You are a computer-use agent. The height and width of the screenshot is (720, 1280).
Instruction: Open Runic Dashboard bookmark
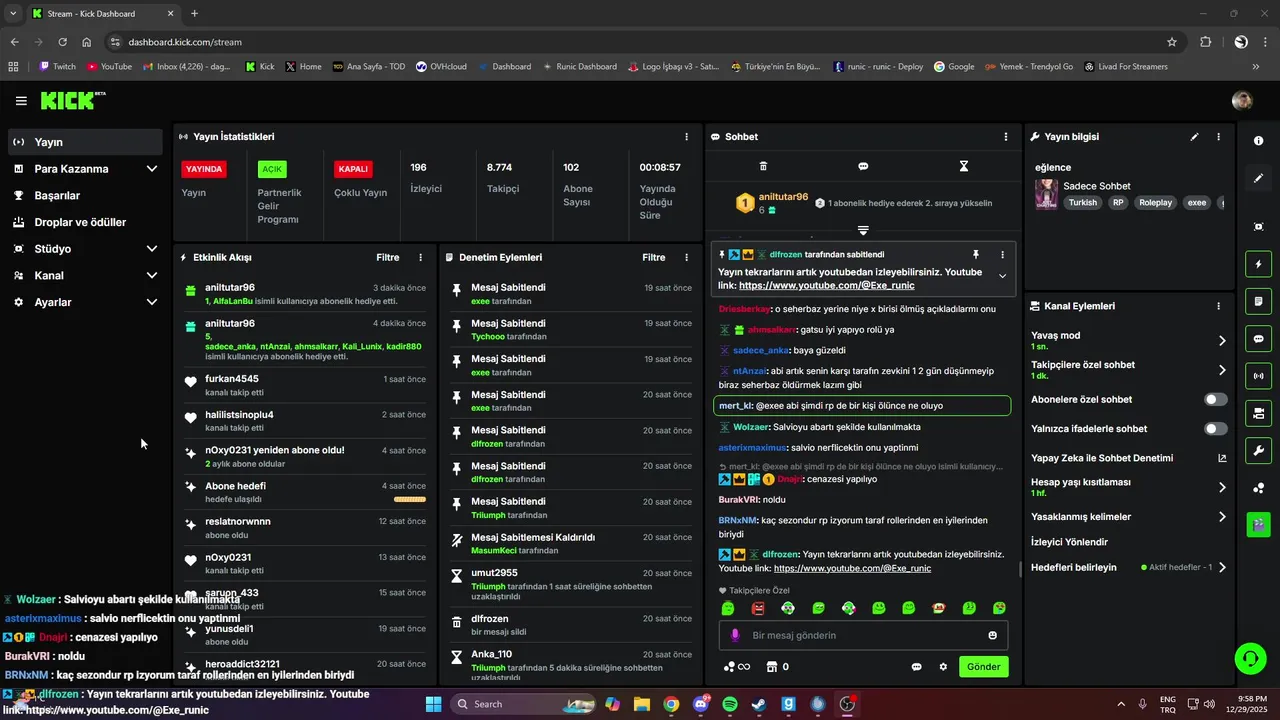click(x=579, y=66)
